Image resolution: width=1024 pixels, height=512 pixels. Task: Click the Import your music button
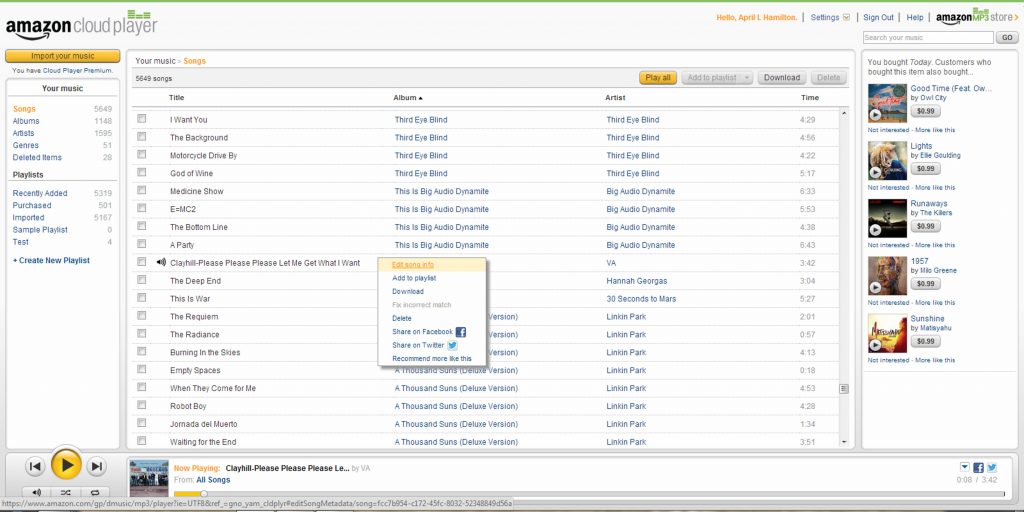[63, 56]
